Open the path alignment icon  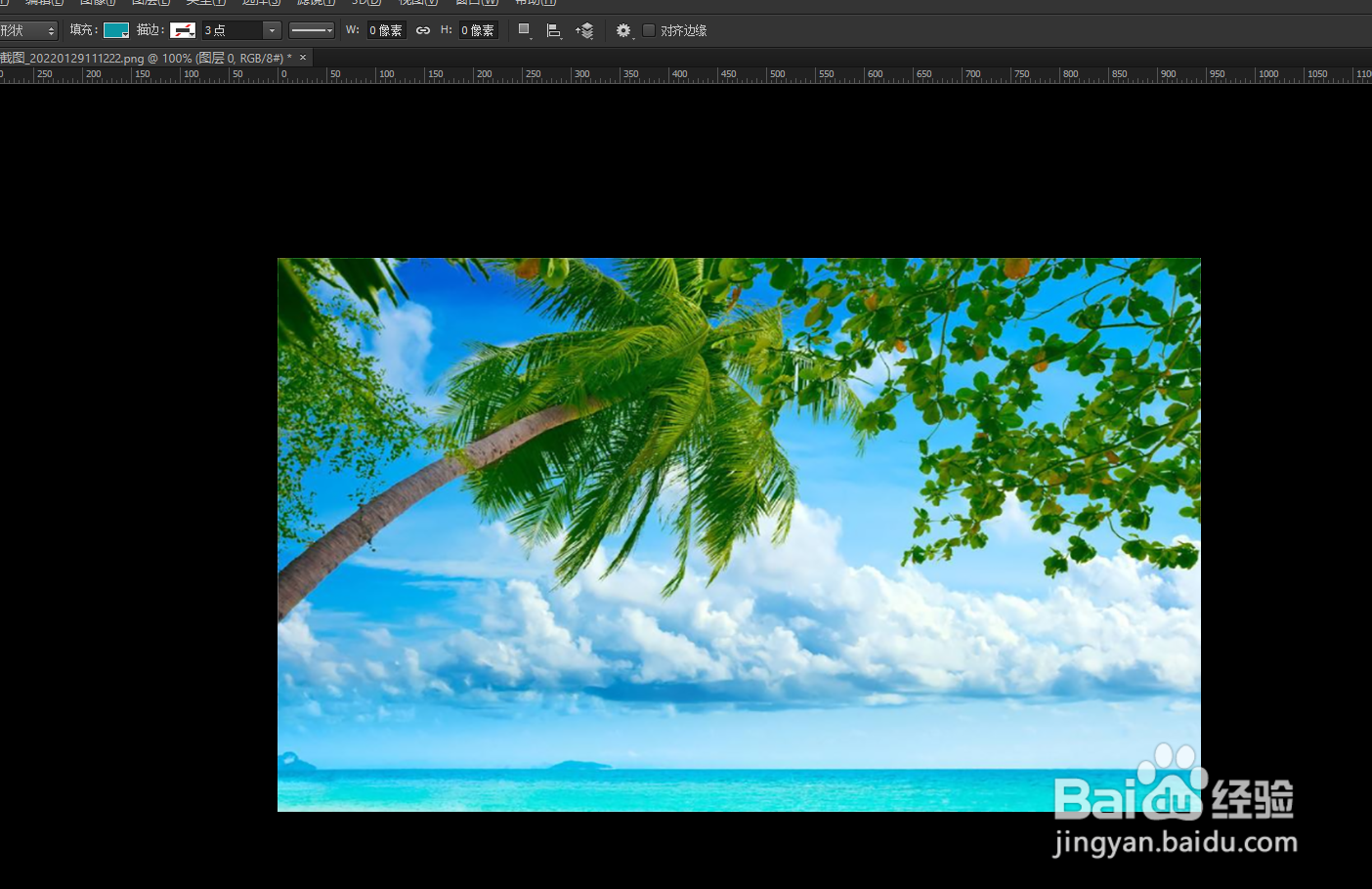[554, 30]
